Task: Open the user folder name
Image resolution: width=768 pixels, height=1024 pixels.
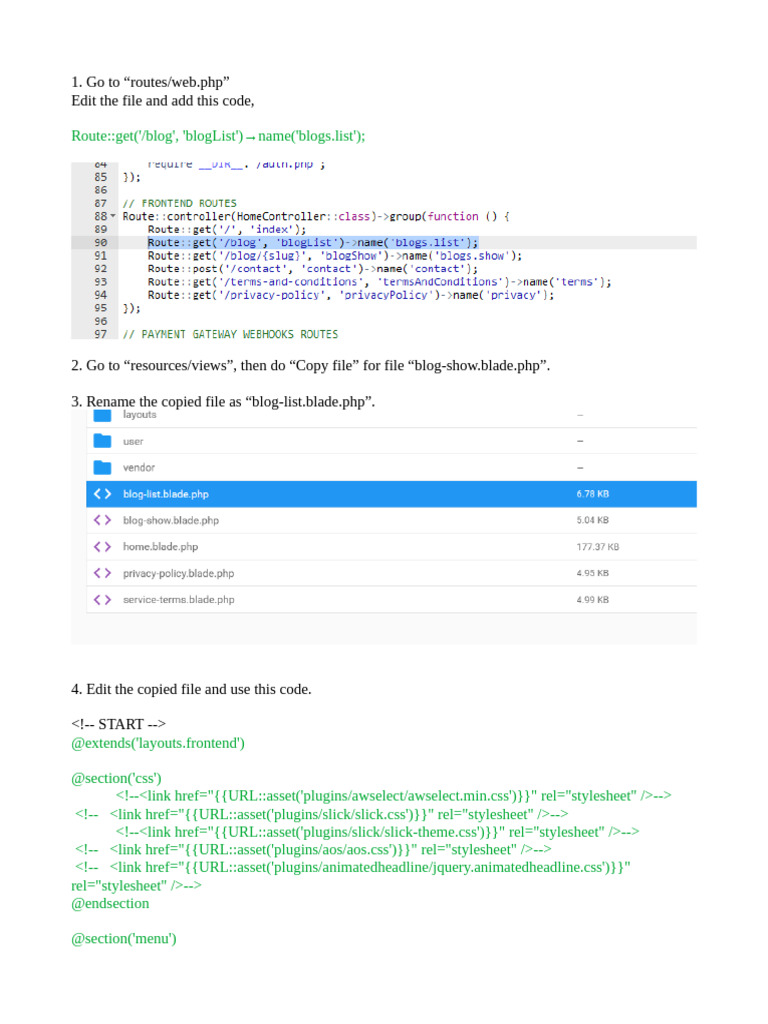Action: 133,441
